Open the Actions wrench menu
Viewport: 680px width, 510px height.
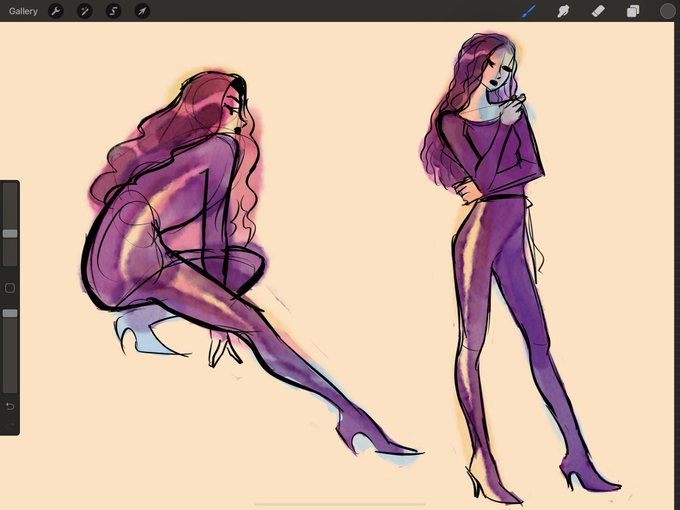click(56, 11)
